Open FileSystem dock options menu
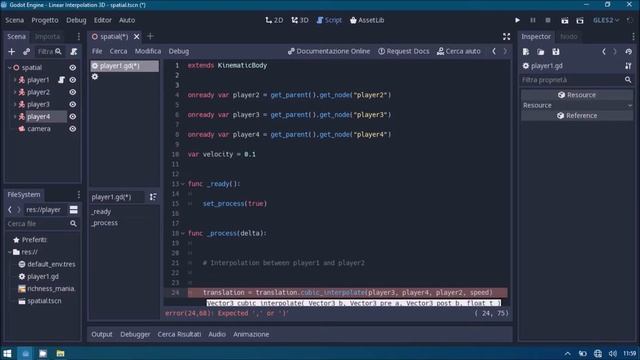 click(x=79, y=195)
